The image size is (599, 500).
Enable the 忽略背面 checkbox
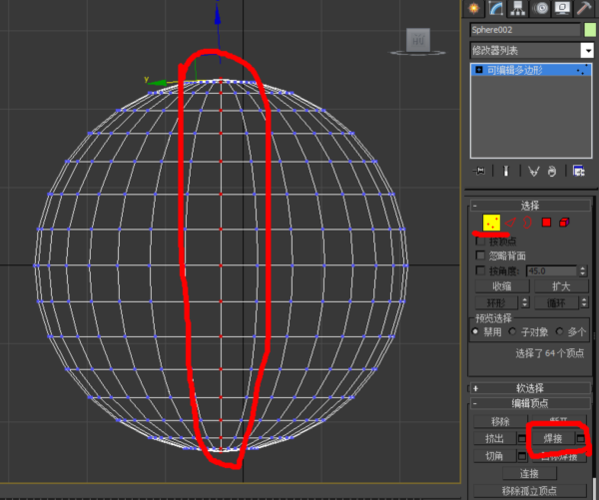(480, 255)
